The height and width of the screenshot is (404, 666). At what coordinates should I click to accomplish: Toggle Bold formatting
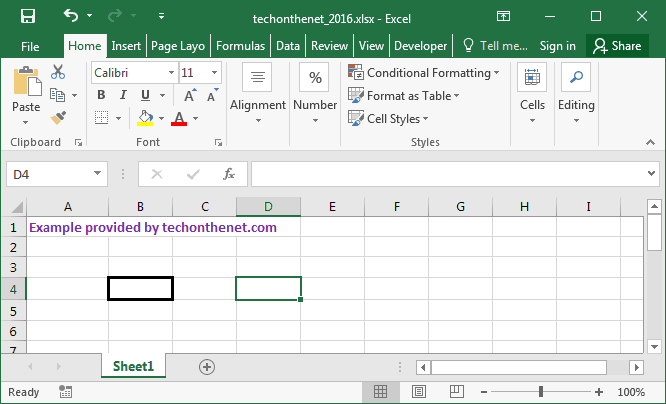[x=101, y=95]
